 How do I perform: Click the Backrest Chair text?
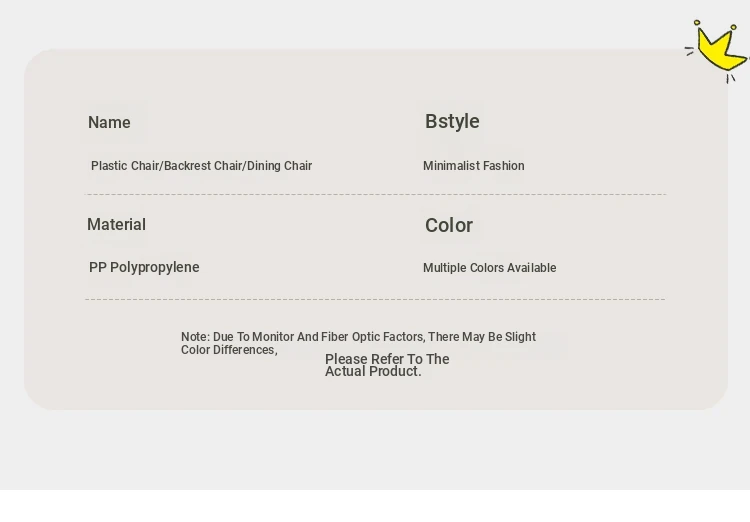click(203, 166)
